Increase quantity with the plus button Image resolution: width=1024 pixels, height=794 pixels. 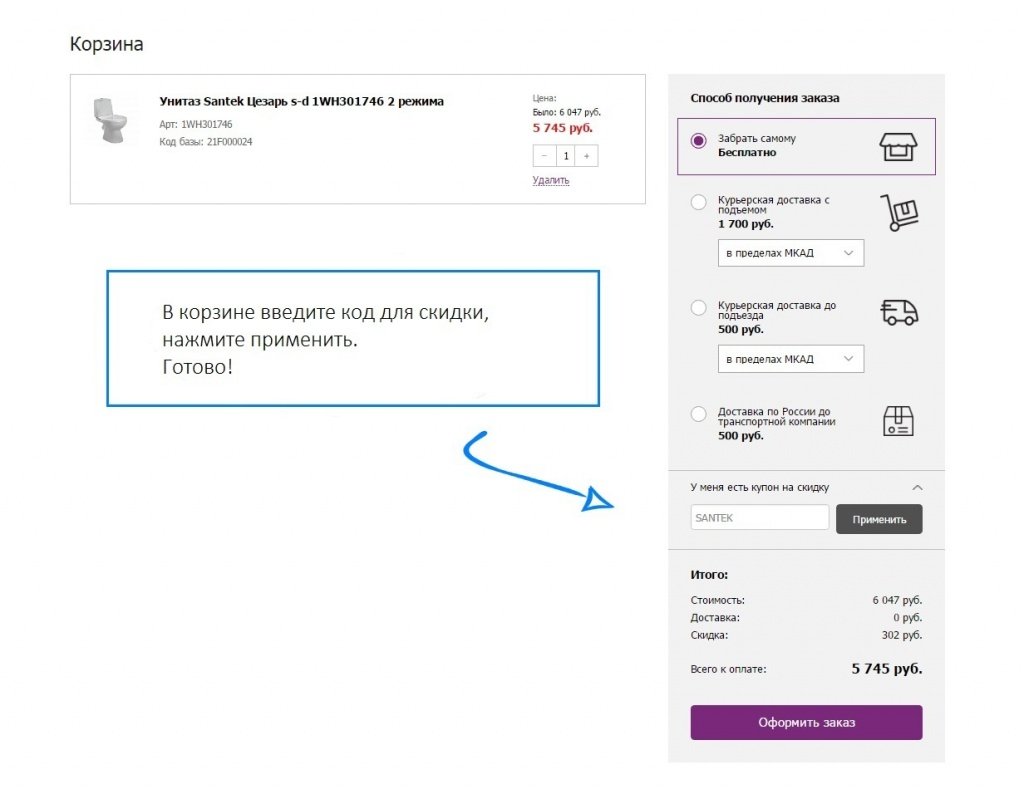[586, 156]
